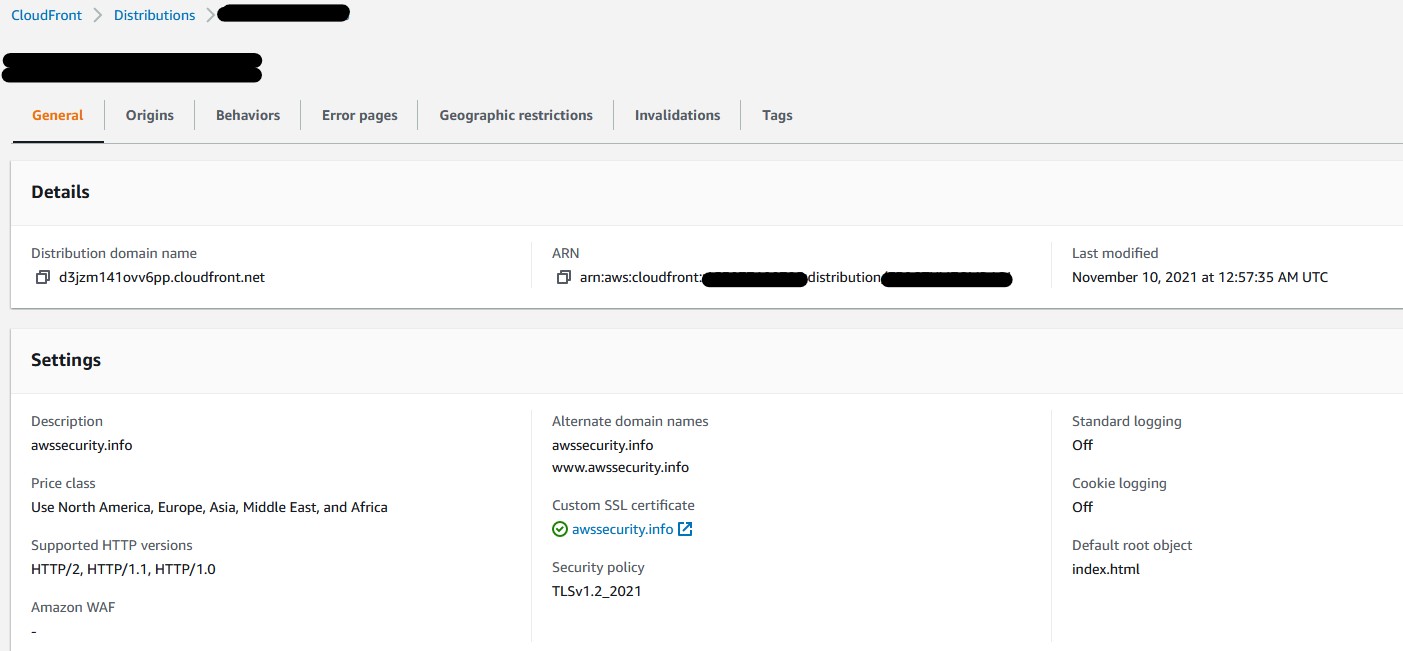Open the awssecurity.info custom SSL certificate link
Screen dimensions: 1403x651
pos(622,529)
